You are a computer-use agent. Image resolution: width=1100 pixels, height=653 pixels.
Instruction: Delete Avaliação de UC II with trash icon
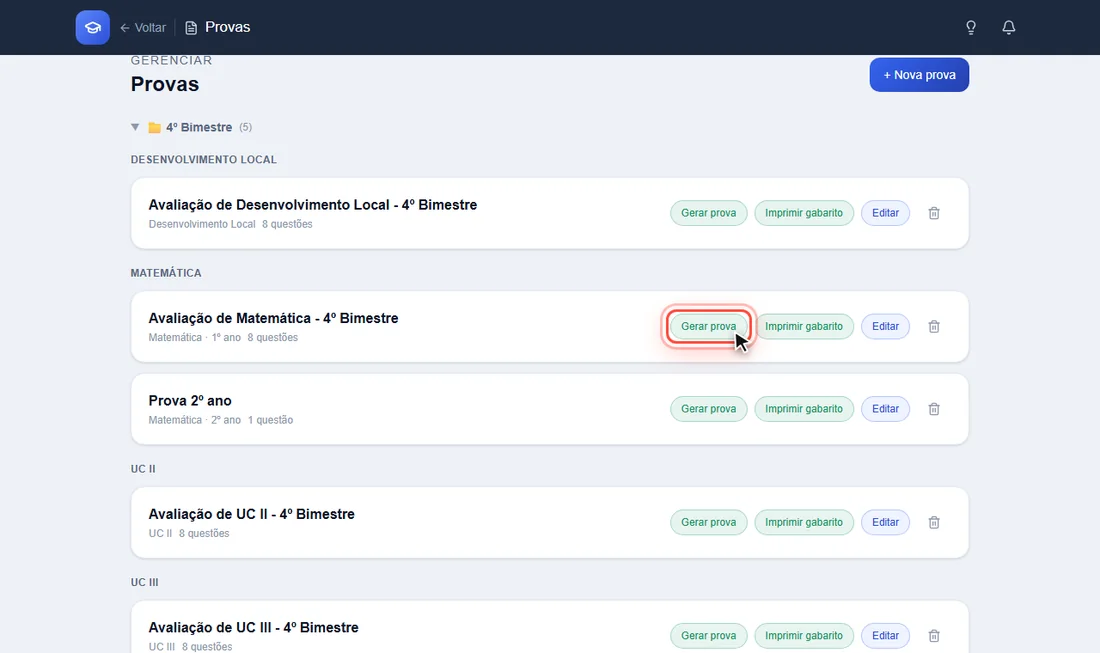[934, 523]
